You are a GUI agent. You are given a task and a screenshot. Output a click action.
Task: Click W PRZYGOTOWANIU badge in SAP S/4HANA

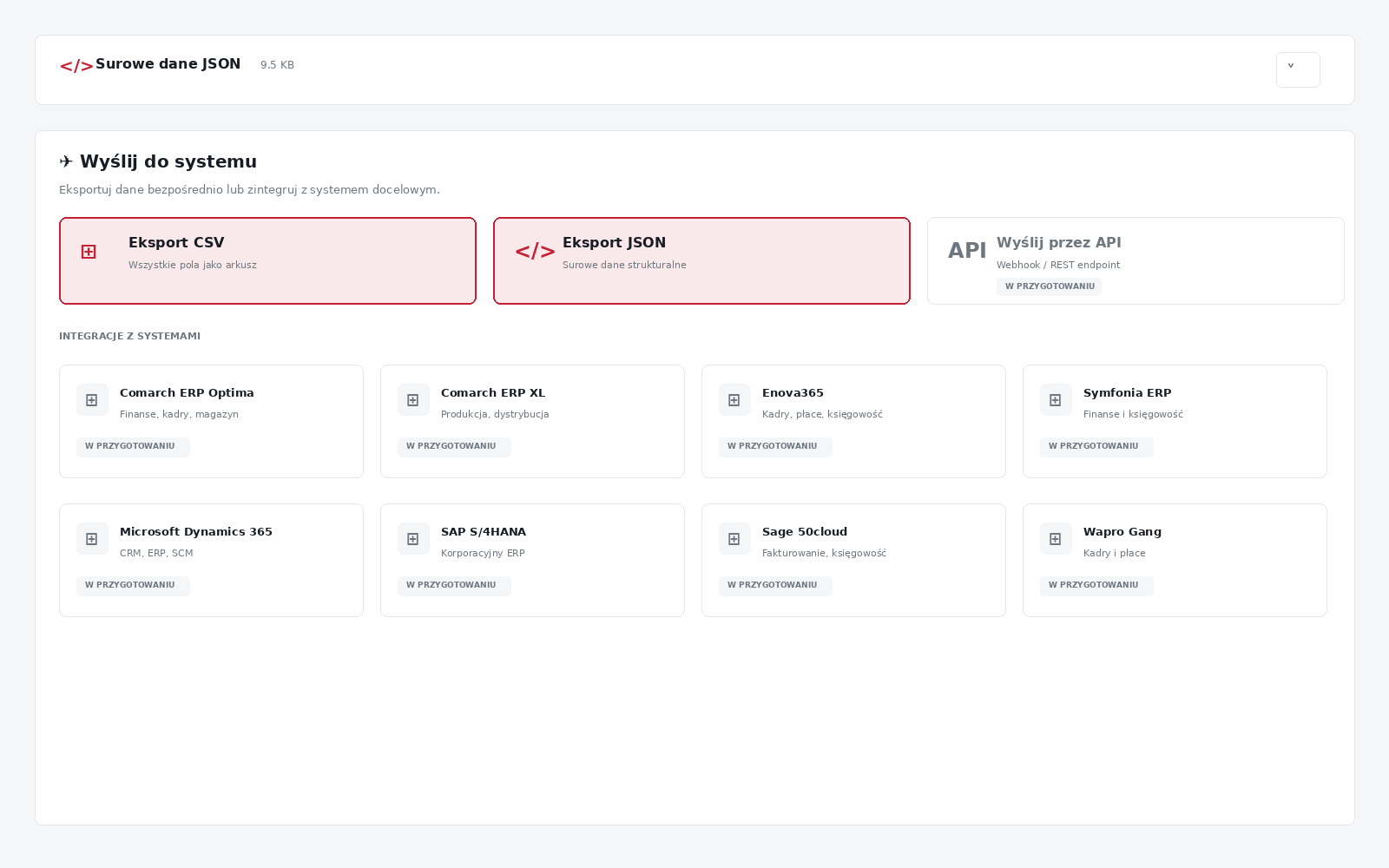pos(454,585)
